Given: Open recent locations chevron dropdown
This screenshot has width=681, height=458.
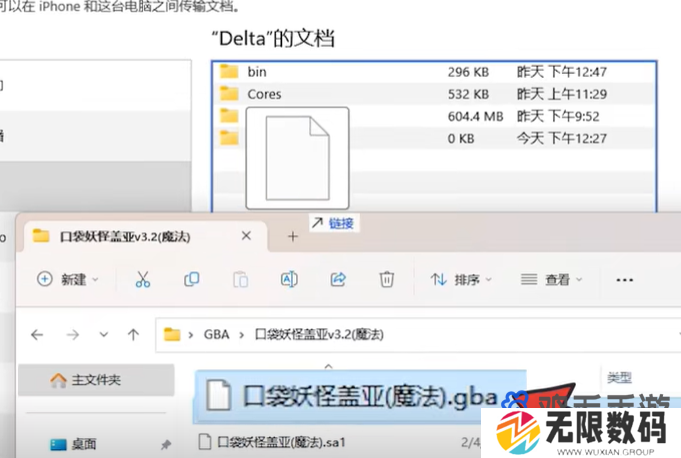Looking at the screenshot, I should coord(103,334).
